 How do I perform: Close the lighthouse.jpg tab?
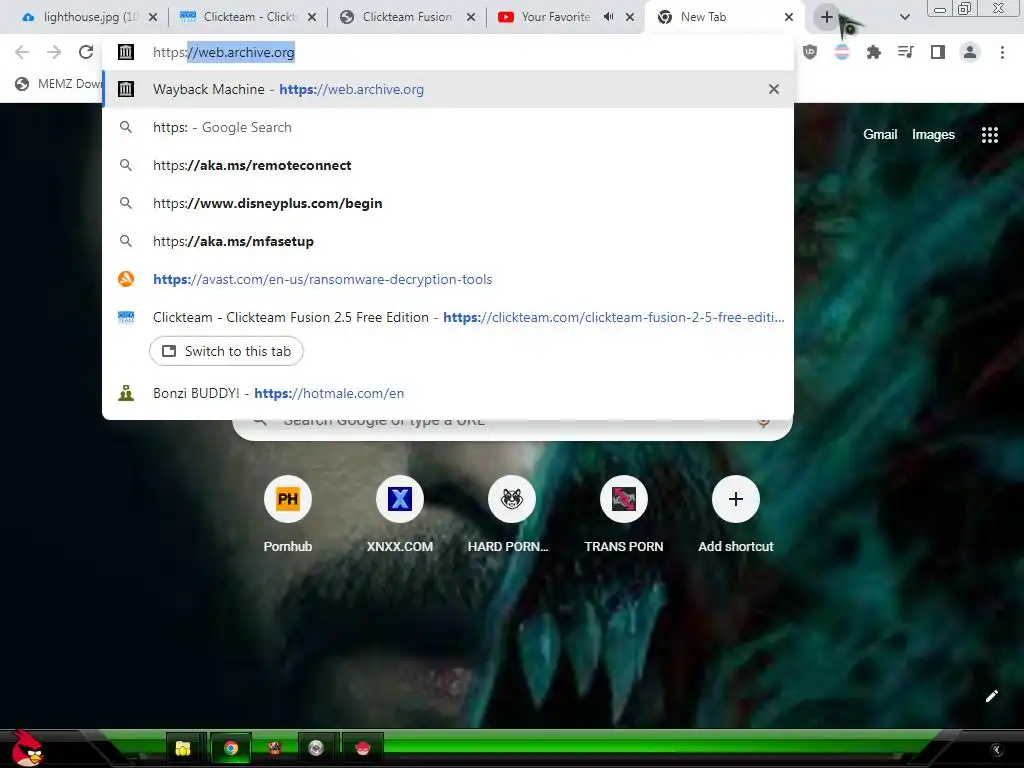pos(153,17)
